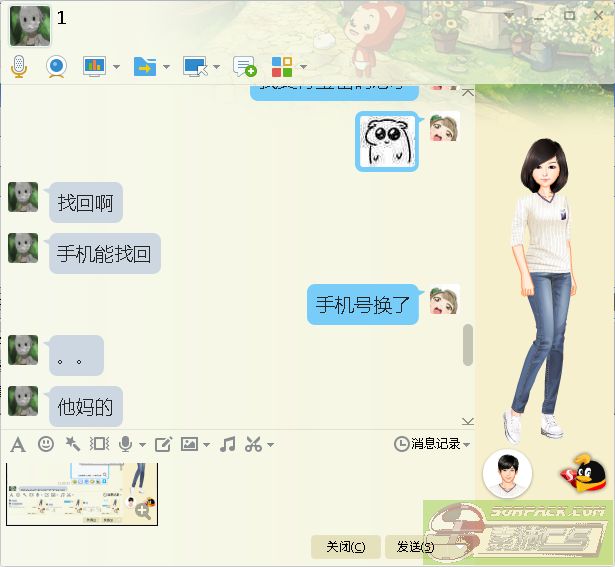This screenshot has width=615, height=567.
Task: Click the message bubble 他妈的
Action: tap(86, 406)
